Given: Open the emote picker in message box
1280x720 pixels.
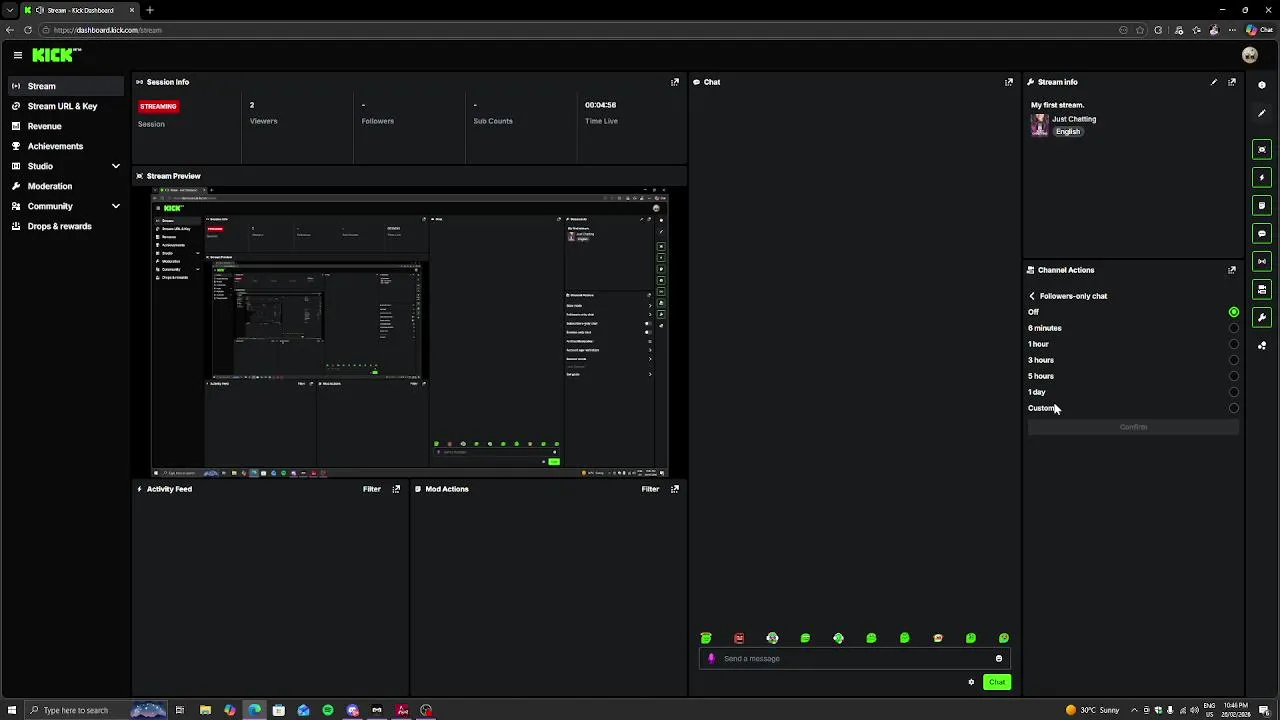Looking at the screenshot, I should [x=999, y=658].
